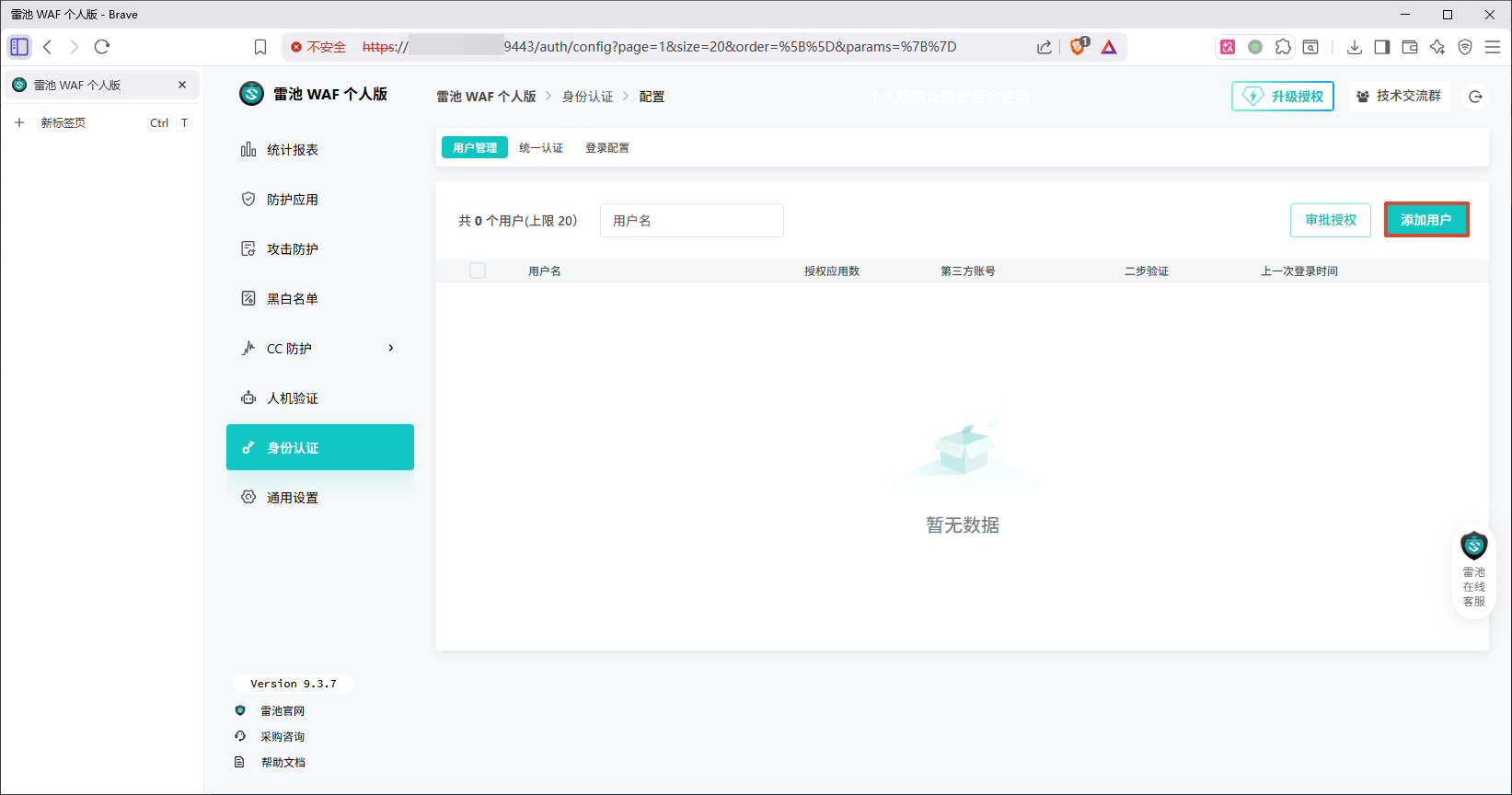Click the SafeLine logo beside 雷池 WAF 个人版 title
Screen dimensions: 1512x795
[251, 94]
